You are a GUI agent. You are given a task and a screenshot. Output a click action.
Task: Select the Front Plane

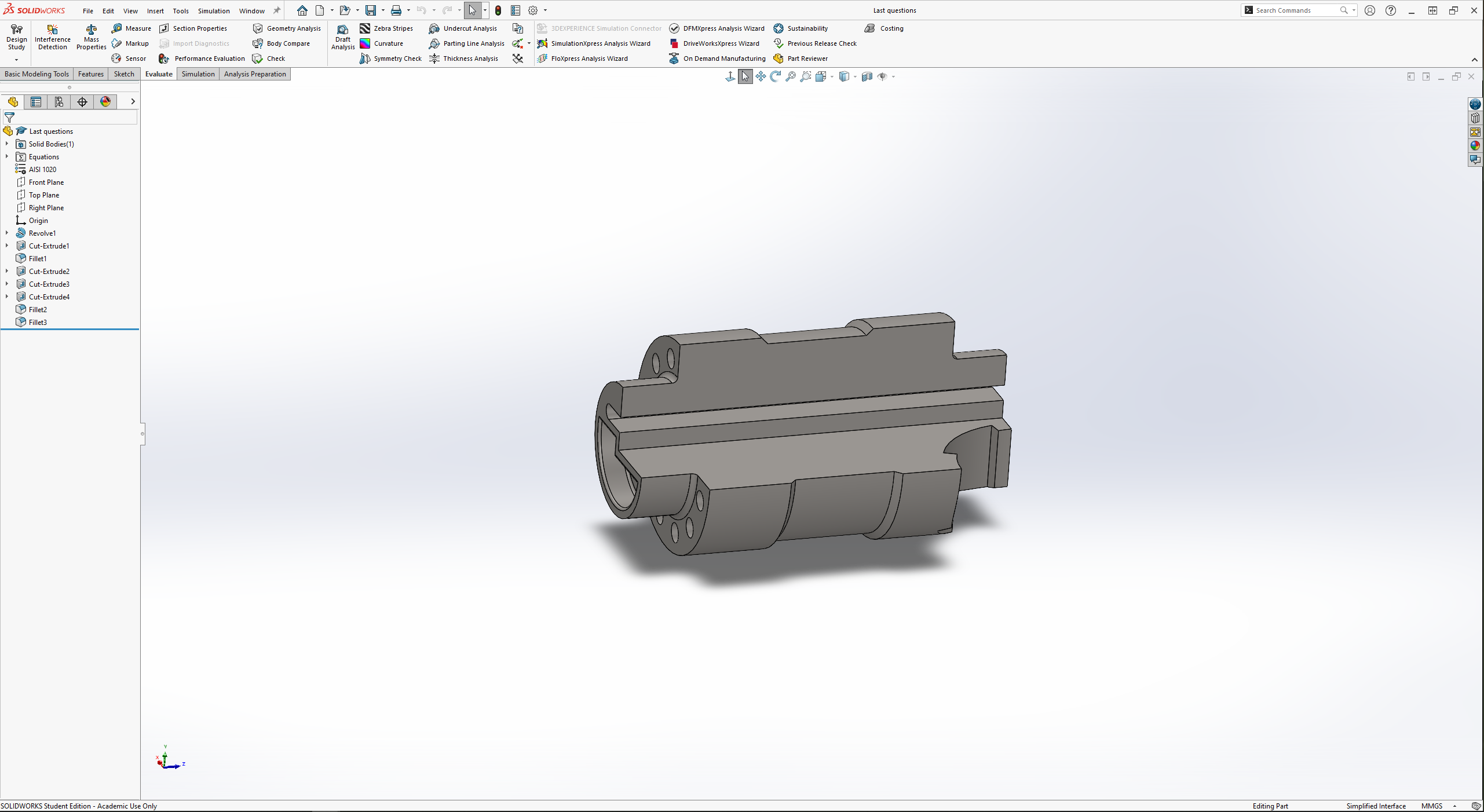pyautogui.click(x=46, y=182)
